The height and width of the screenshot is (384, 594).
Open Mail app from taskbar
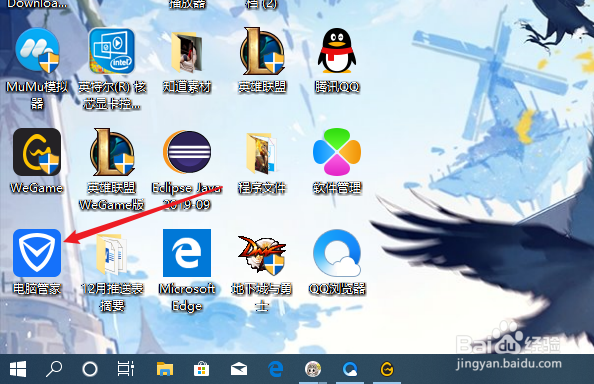pos(239,369)
